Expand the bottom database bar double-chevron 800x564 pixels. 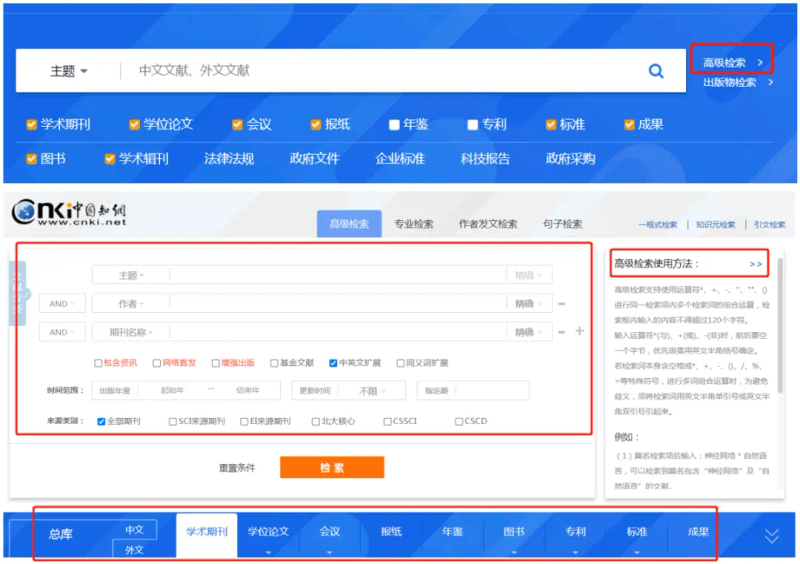tap(771, 536)
